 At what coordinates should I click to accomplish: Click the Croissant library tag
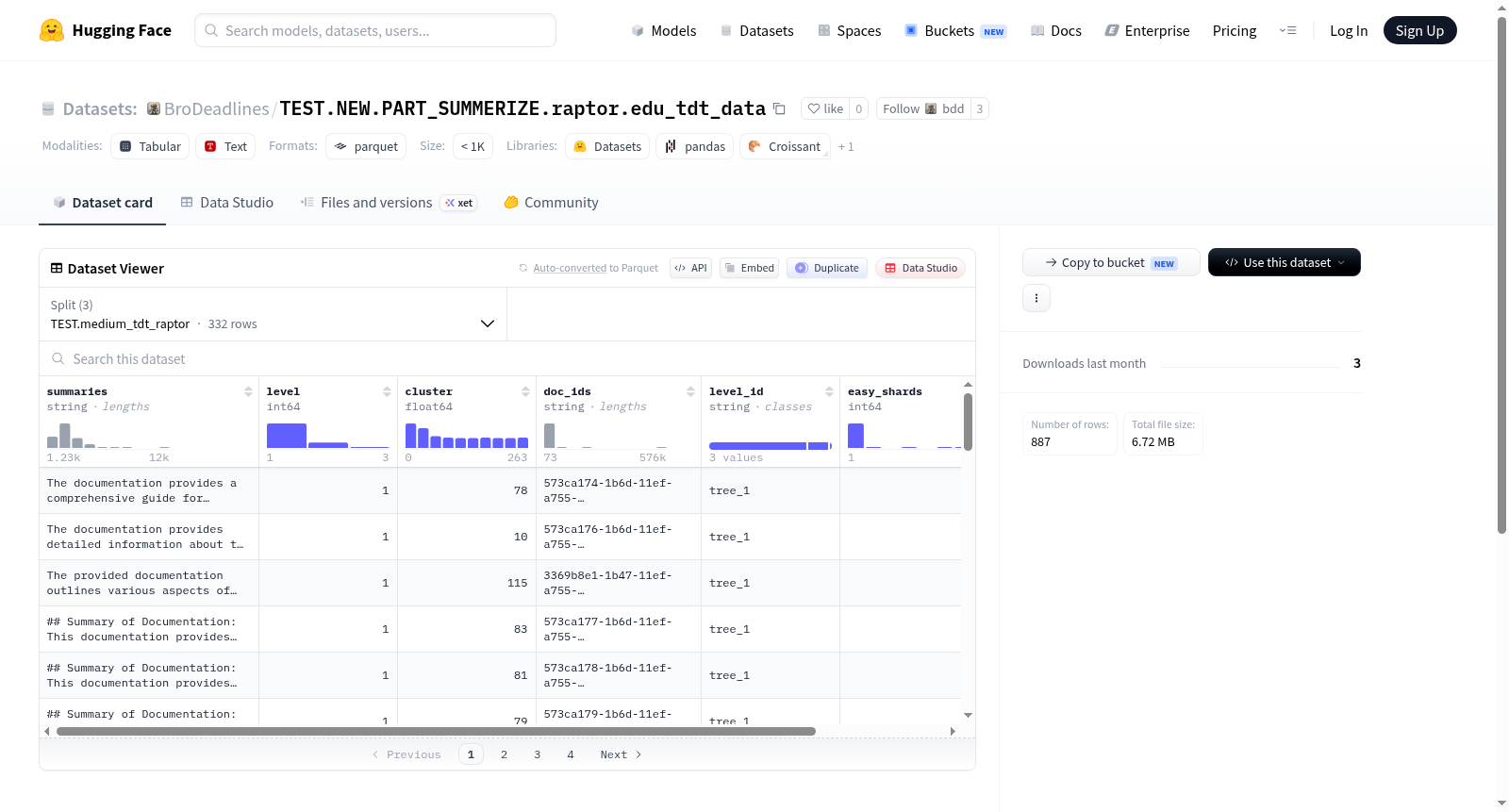(785, 146)
